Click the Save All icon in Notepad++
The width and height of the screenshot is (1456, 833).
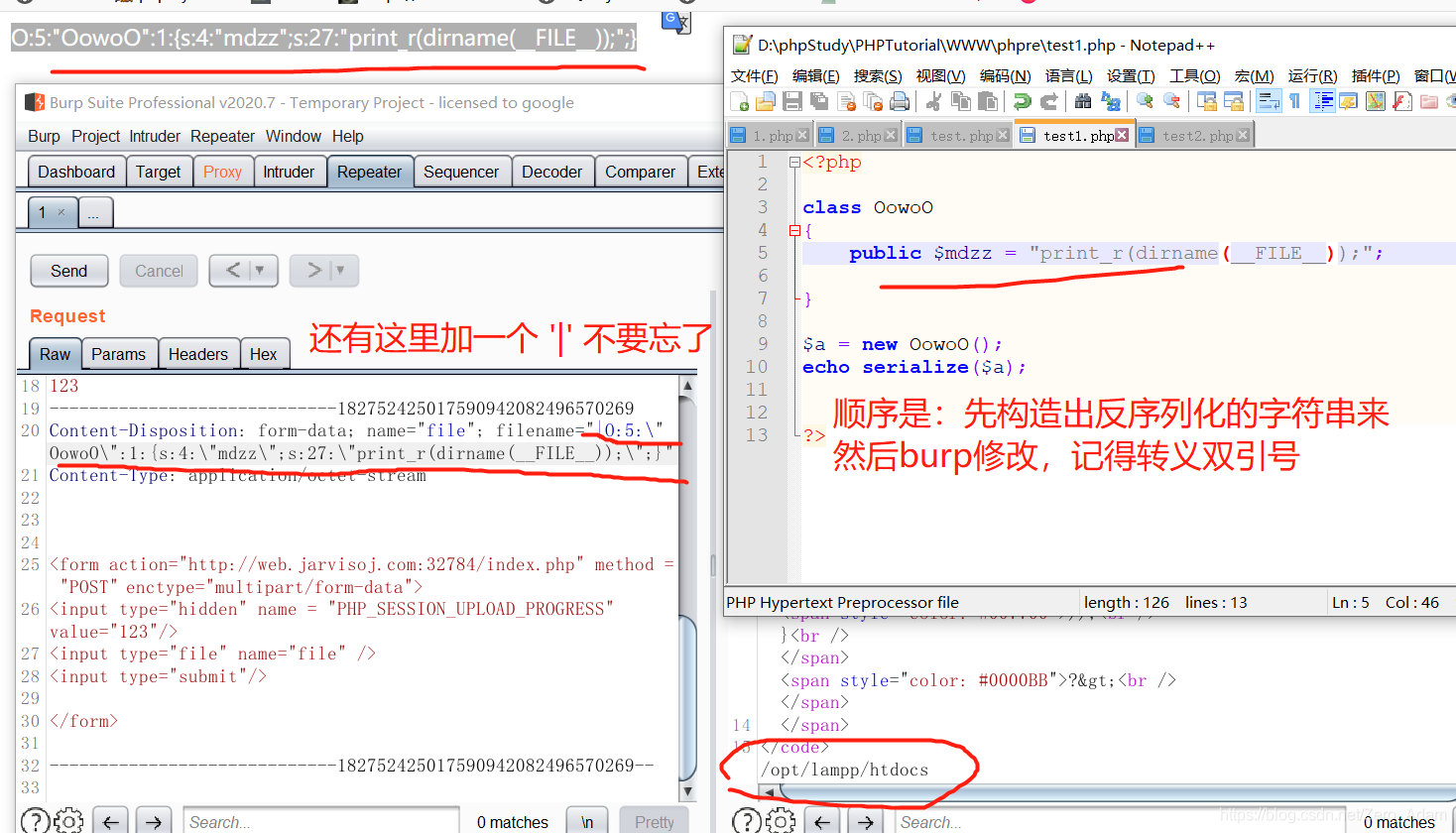(x=819, y=101)
